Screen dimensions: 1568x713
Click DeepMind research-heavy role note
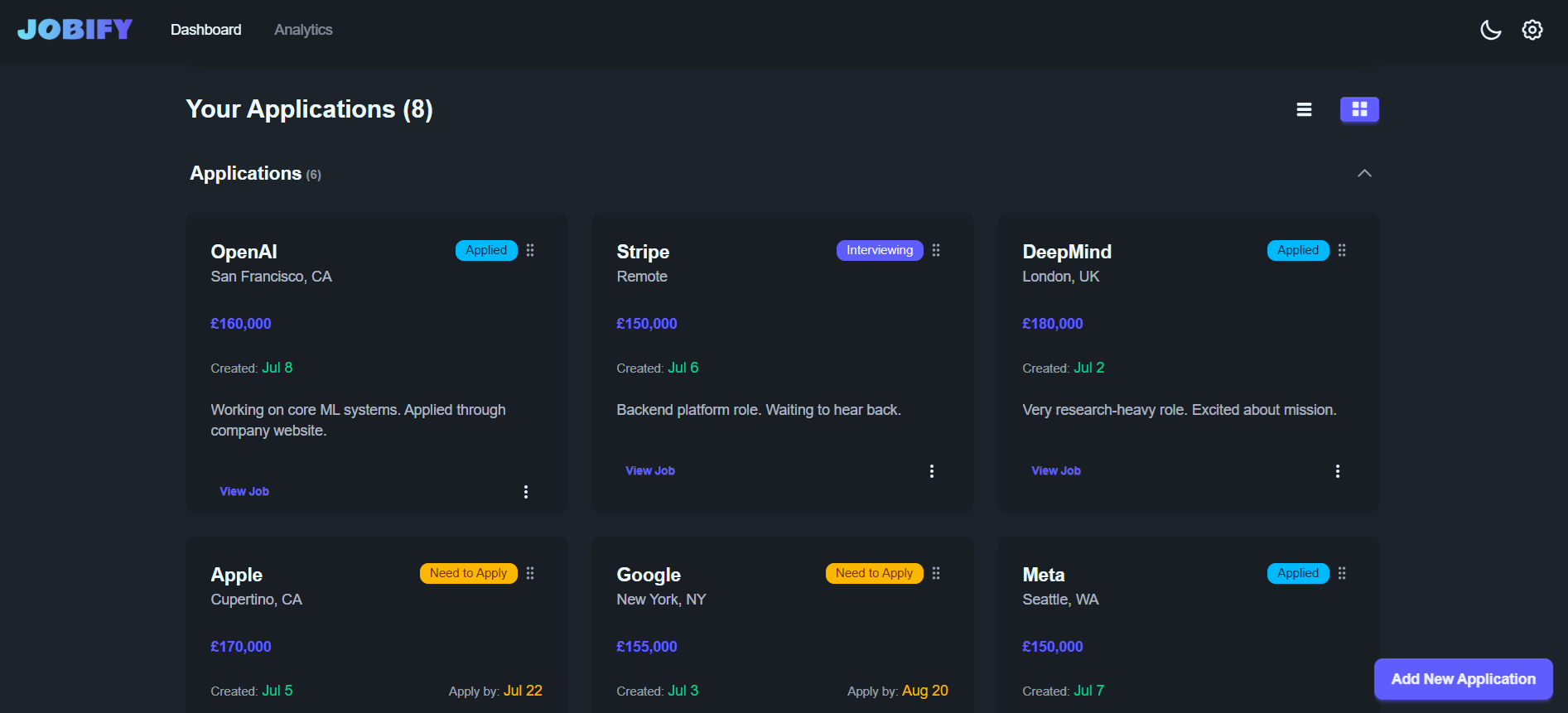pyautogui.click(x=1180, y=410)
